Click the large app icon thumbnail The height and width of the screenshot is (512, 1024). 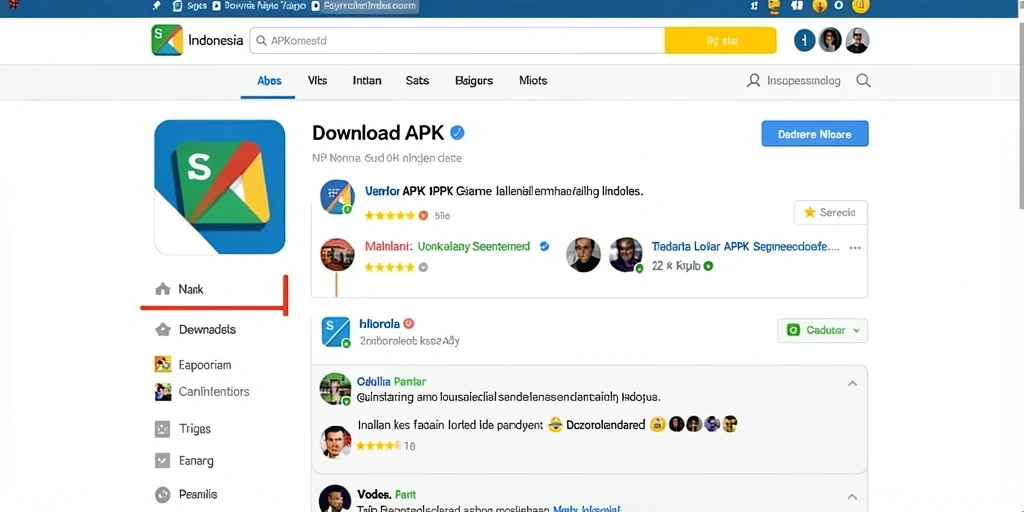(x=219, y=187)
